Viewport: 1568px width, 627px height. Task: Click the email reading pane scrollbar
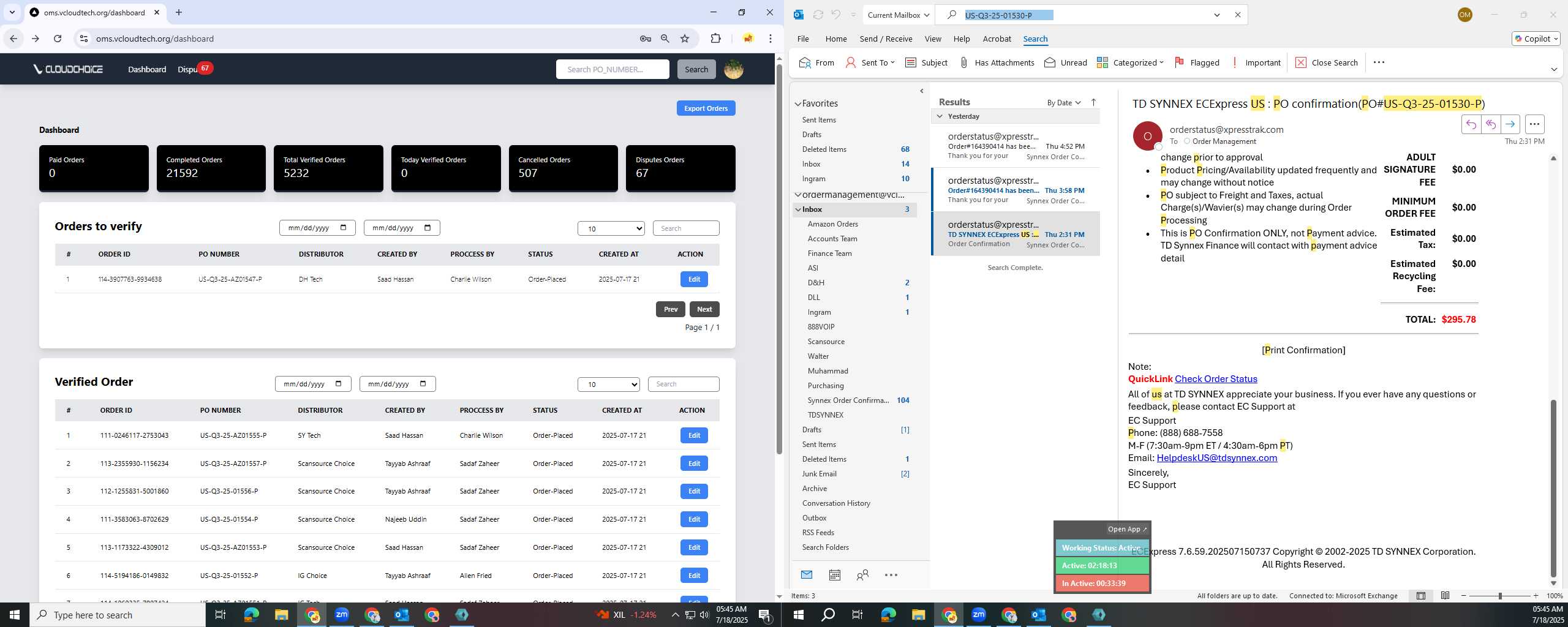click(1553, 488)
